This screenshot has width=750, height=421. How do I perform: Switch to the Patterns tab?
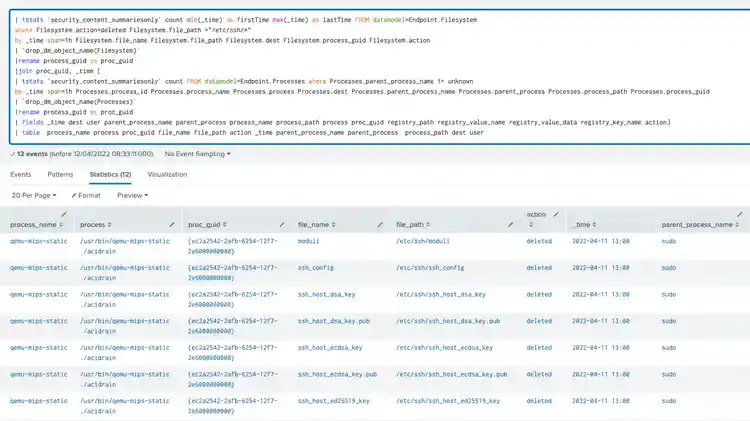point(60,174)
